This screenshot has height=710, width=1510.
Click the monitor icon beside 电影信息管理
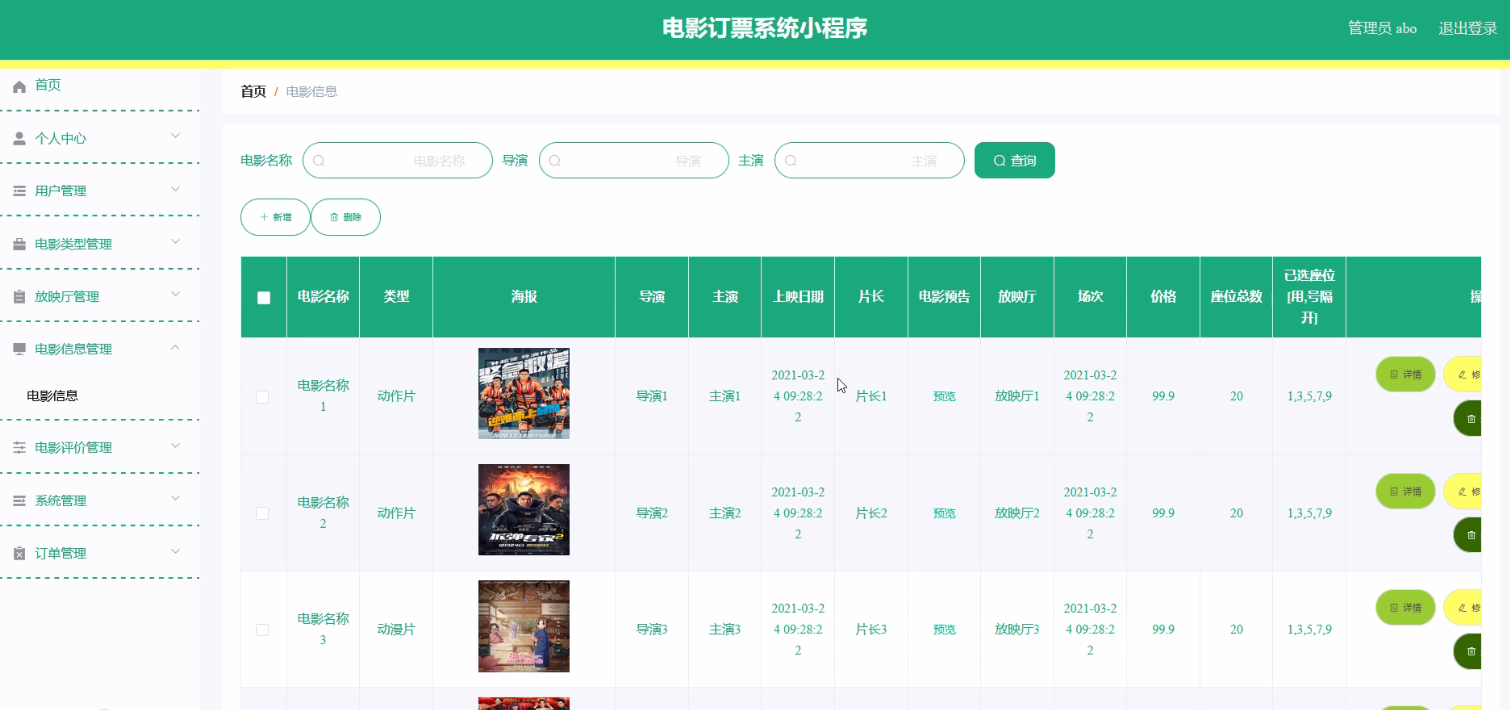[x=17, y=348]
